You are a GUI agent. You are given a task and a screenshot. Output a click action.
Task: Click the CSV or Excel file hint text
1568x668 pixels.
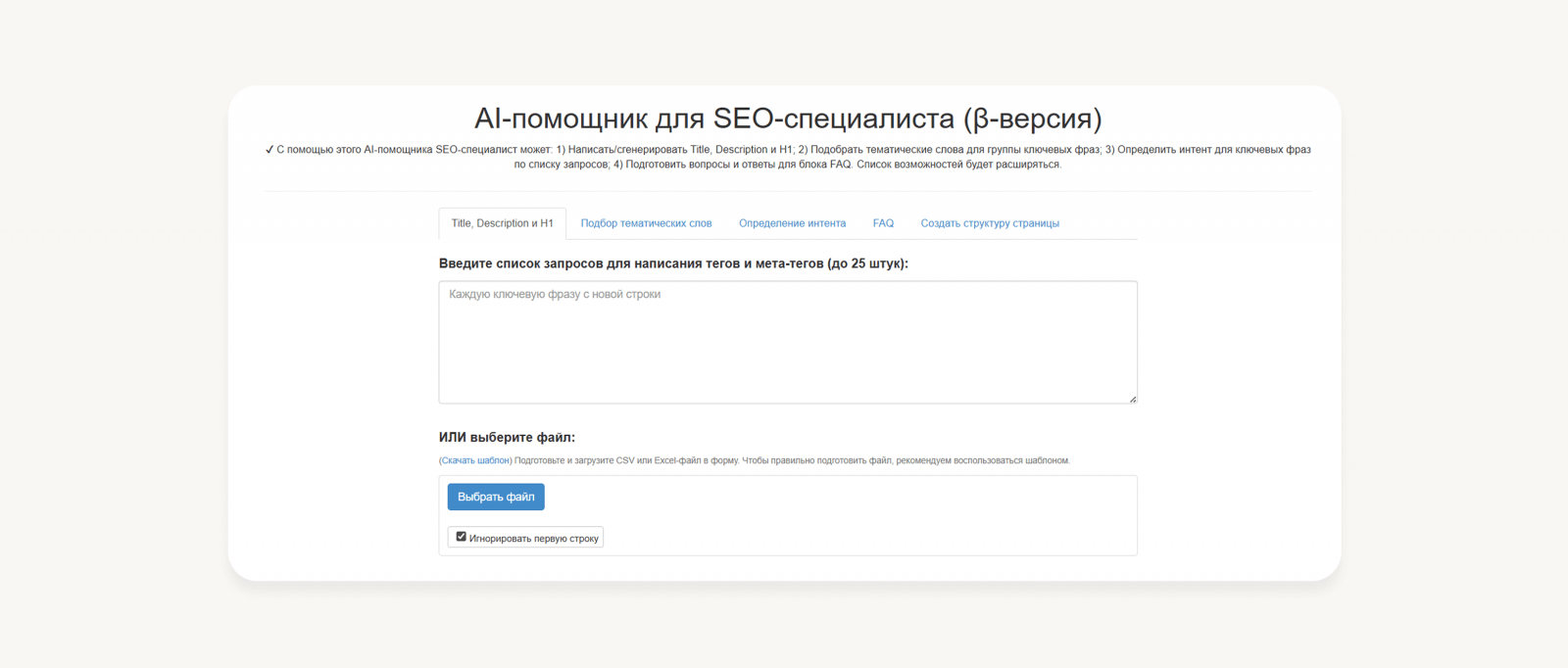pos(792,460)
